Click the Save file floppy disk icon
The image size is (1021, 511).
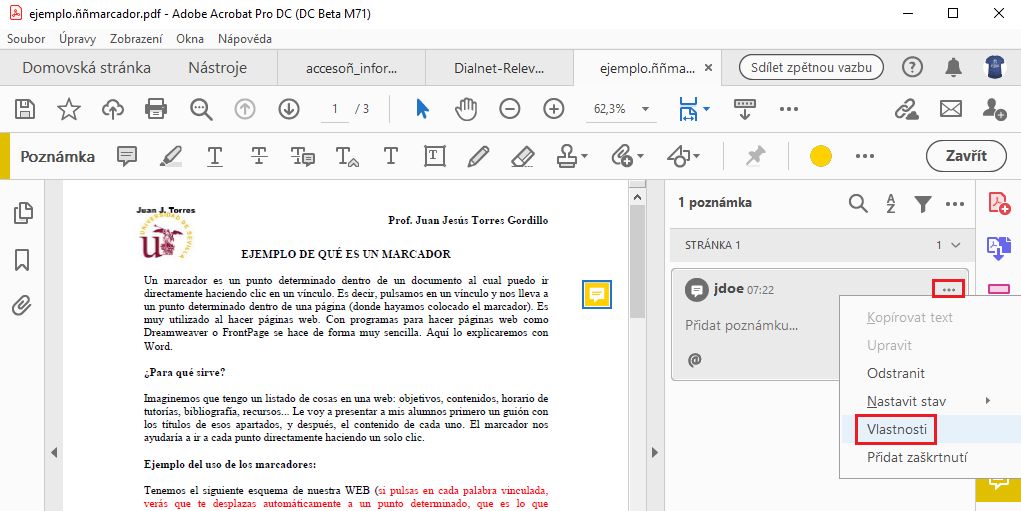(24, 109)
